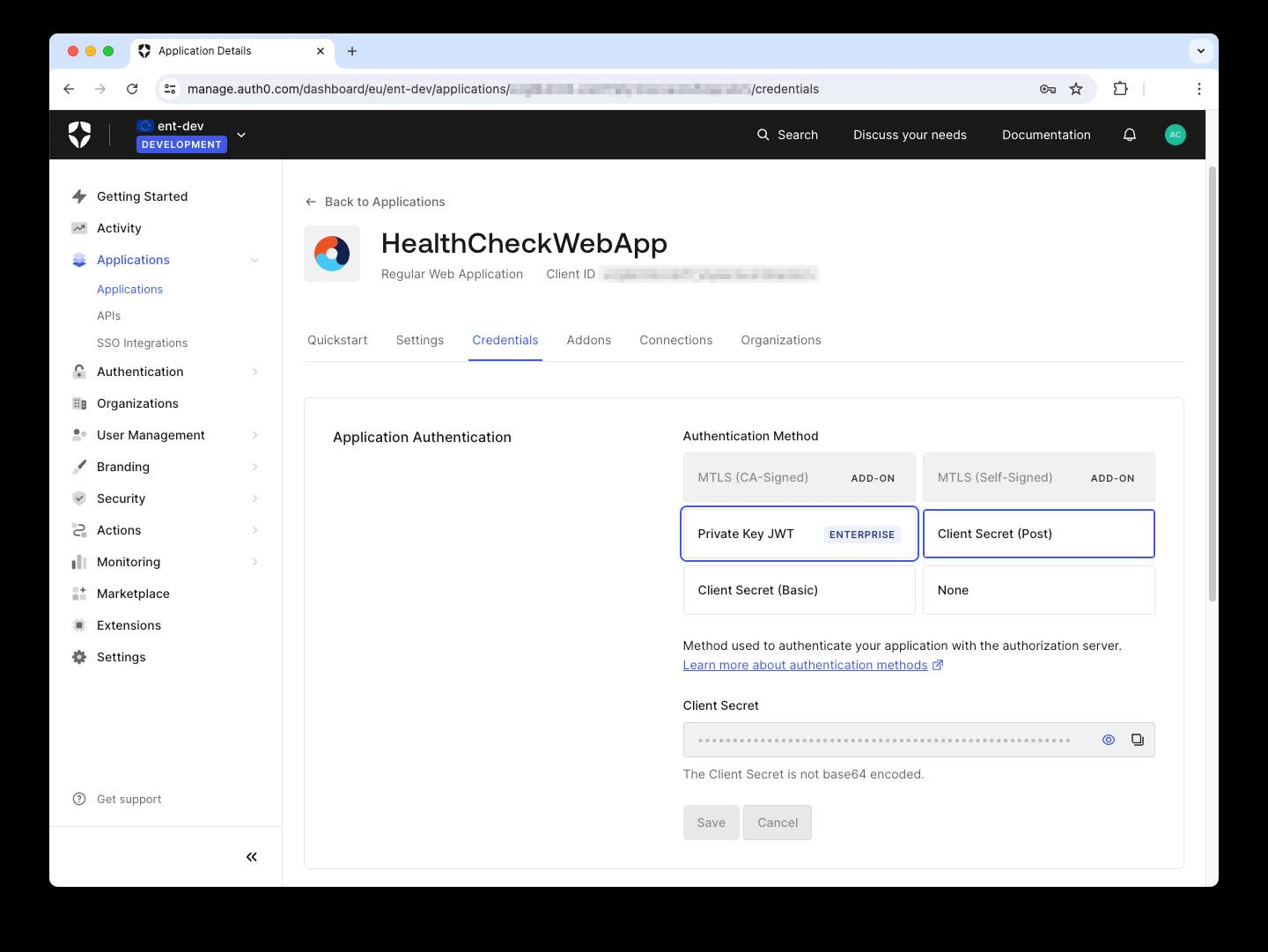Collapse the Applications sidebar section chevron

coord(254,260)
